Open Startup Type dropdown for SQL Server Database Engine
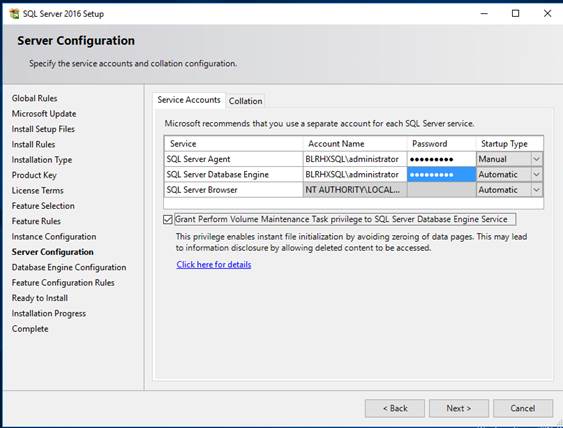 tap(536, 175)
